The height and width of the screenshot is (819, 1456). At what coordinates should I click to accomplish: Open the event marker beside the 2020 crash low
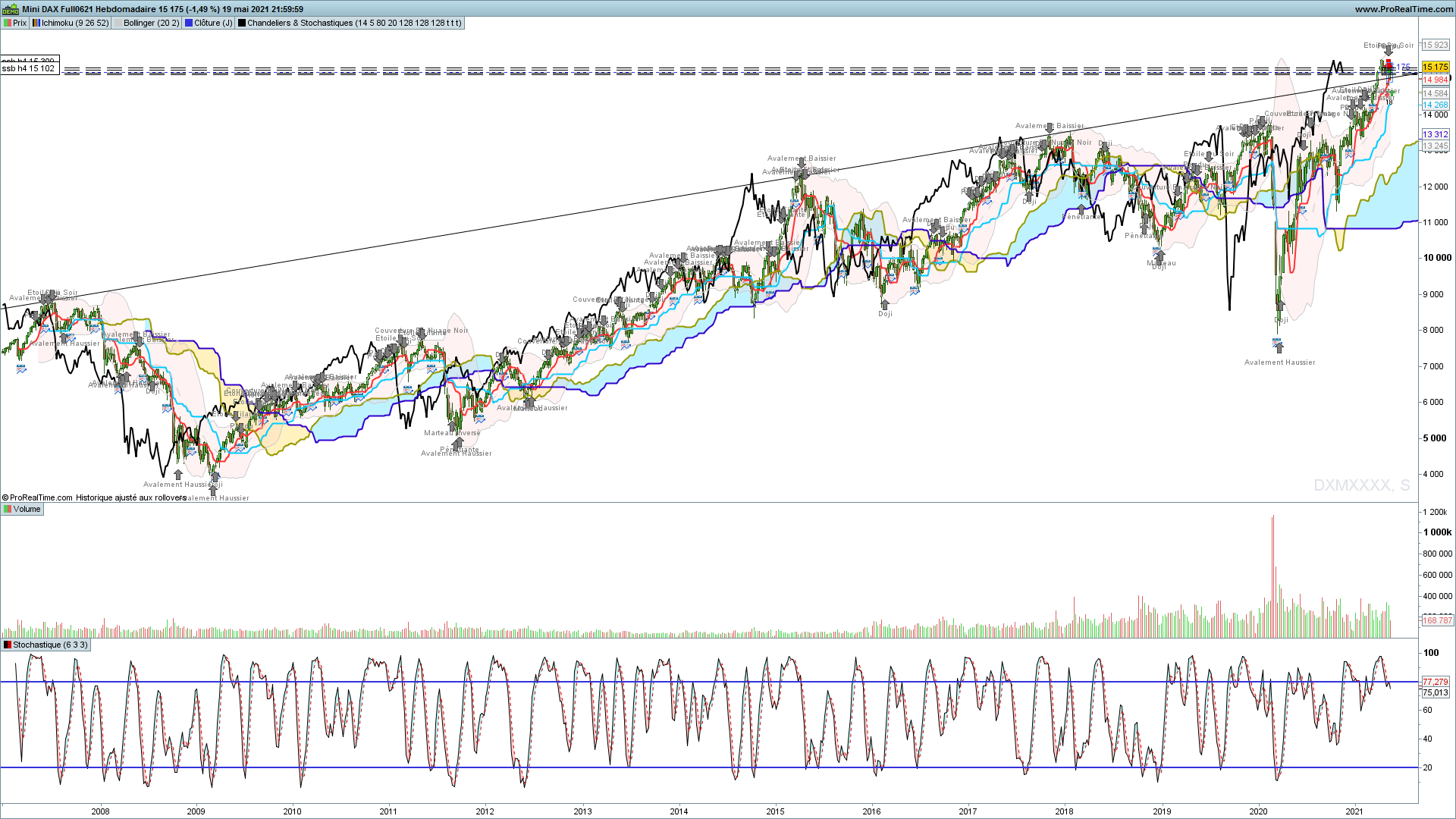tap(1276, 342)
